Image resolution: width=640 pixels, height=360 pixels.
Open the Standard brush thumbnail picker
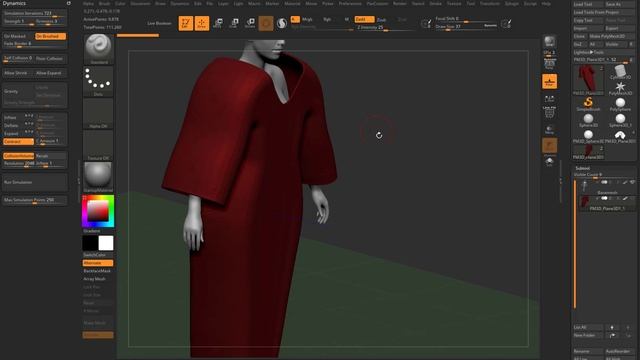click(x=98, y=49)
